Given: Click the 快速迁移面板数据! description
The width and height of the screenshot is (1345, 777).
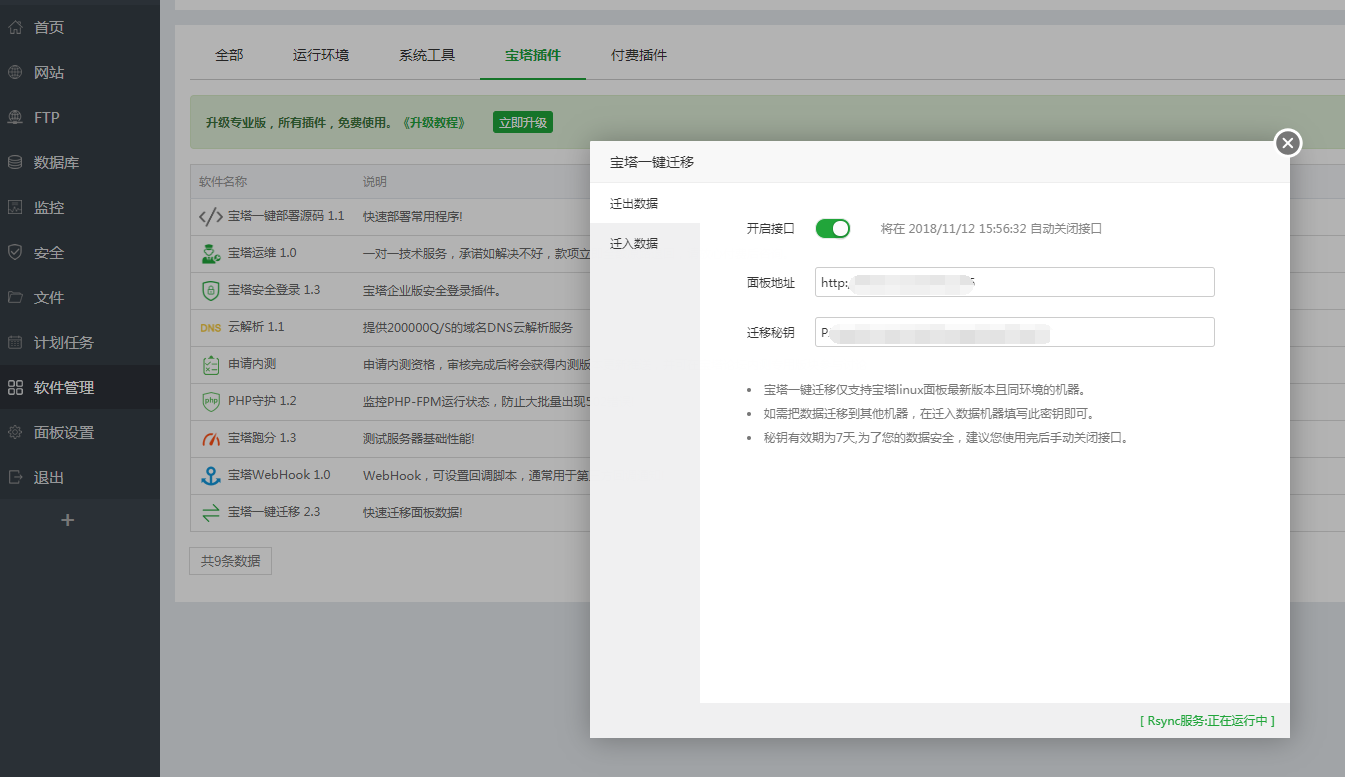Looking at the screenshot, I should point(413,512).
